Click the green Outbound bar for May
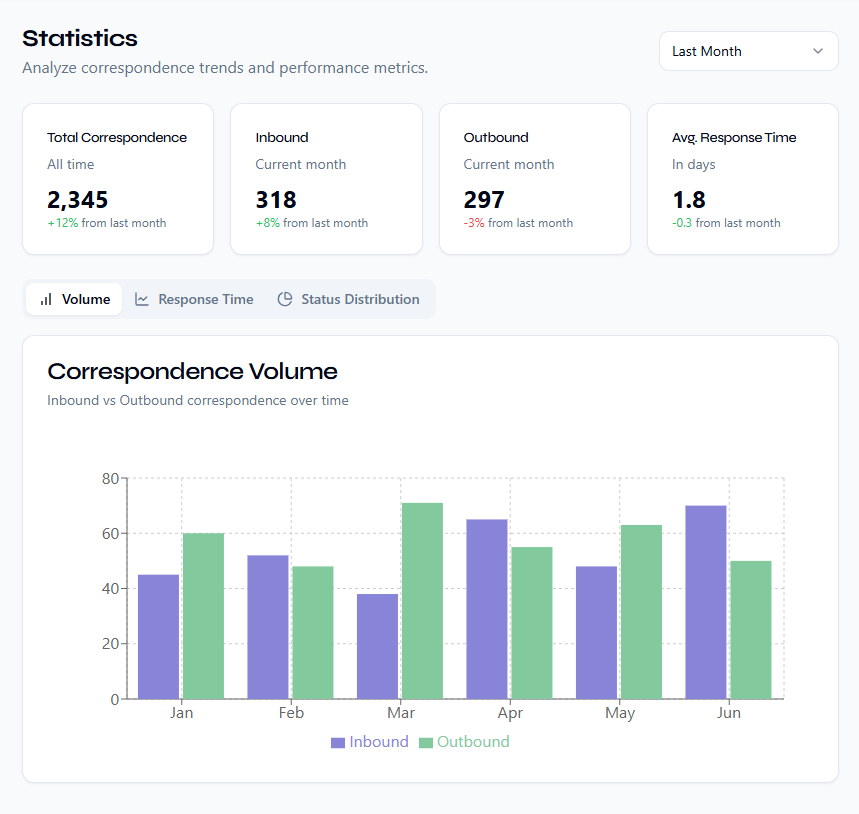This screenshot has height=814, width=859. pyautogui.click(x=641, y=611)
